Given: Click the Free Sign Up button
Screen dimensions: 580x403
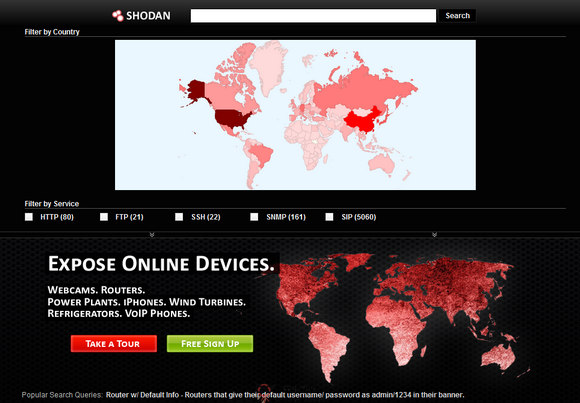Looking at the screenshot, I should [210, 343].
